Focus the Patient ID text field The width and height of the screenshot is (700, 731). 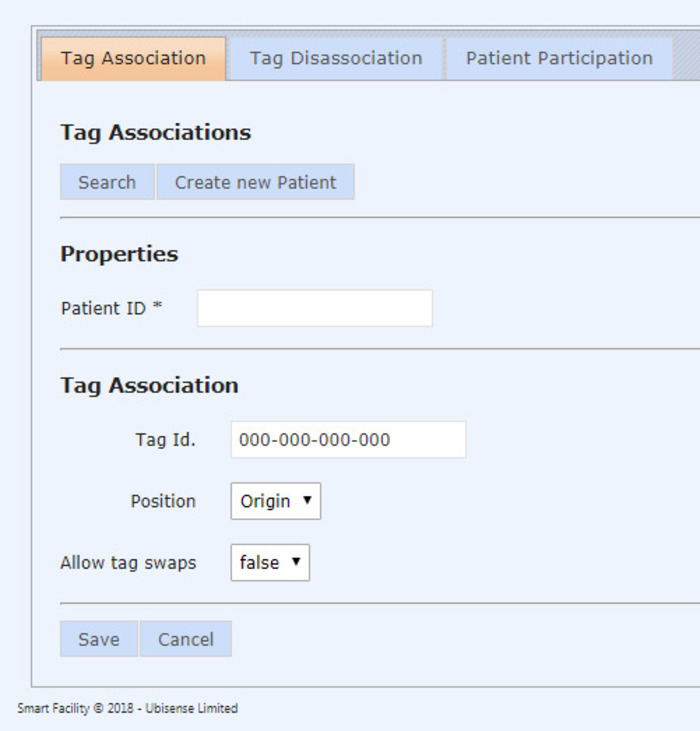pos(315,308)
